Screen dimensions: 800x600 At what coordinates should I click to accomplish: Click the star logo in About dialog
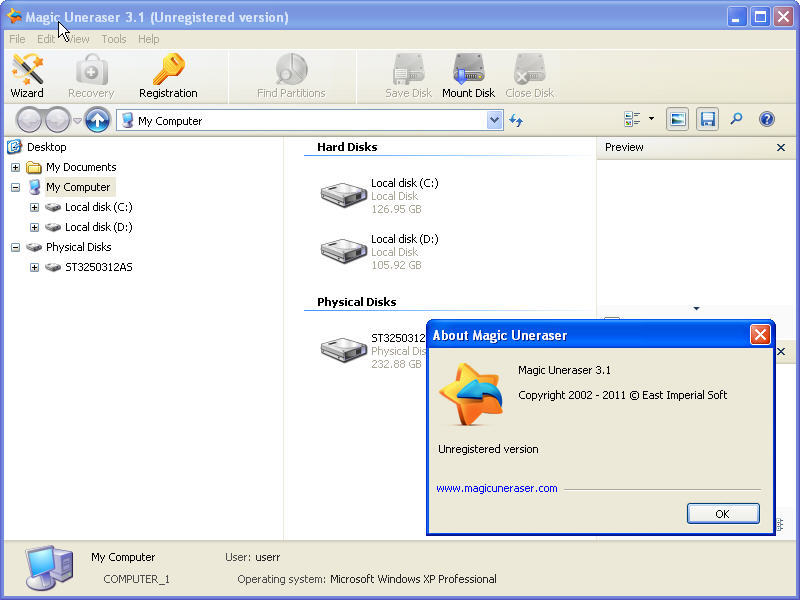pos(471,394)
